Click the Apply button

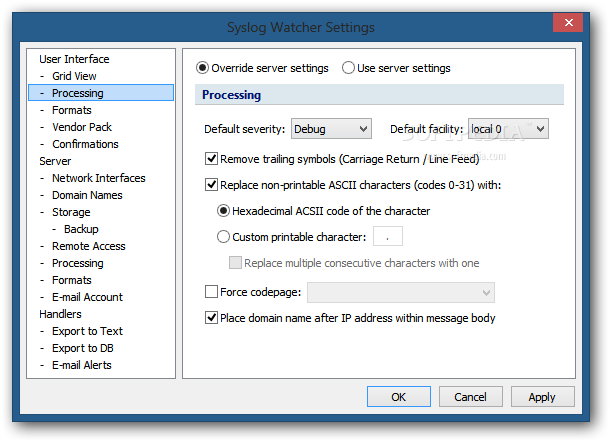tap(543, 396)
